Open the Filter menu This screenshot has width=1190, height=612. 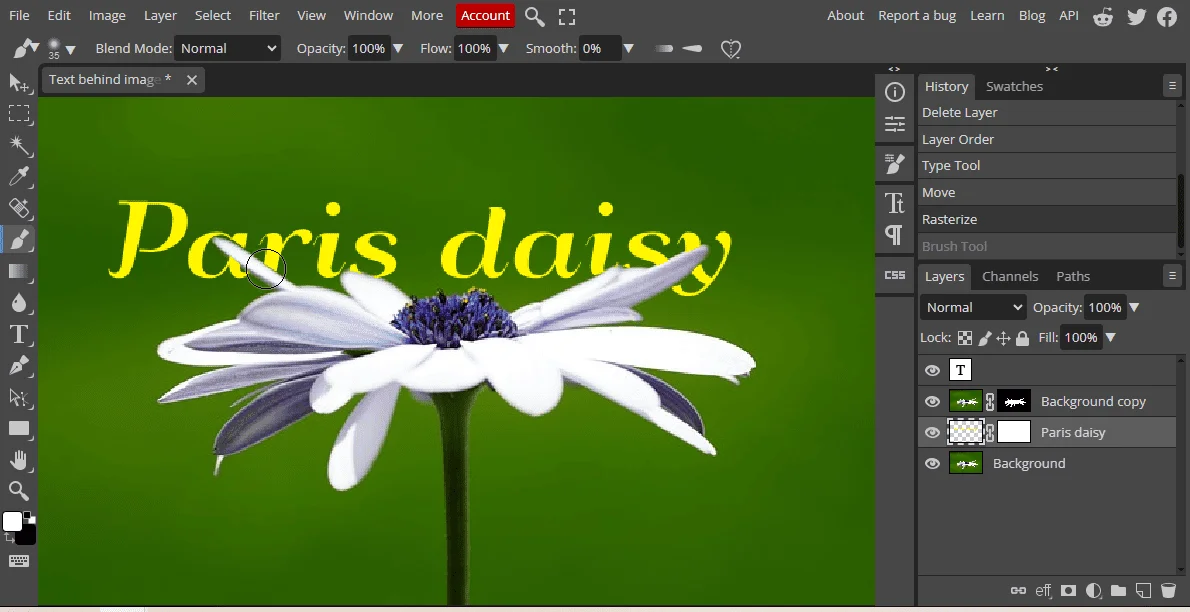pos(264,15)
